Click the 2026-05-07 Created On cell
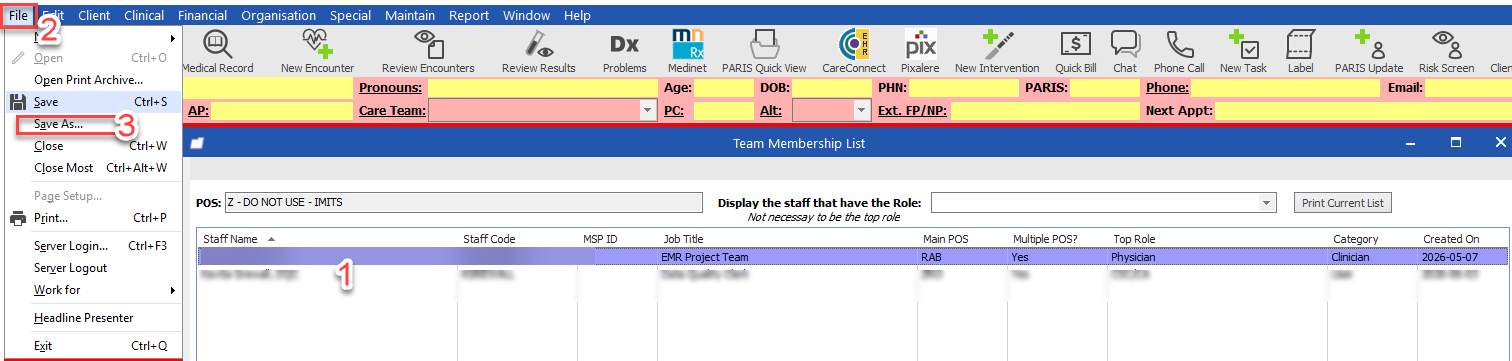This screenshot has height=361, width=1512. coord(1451,257)
